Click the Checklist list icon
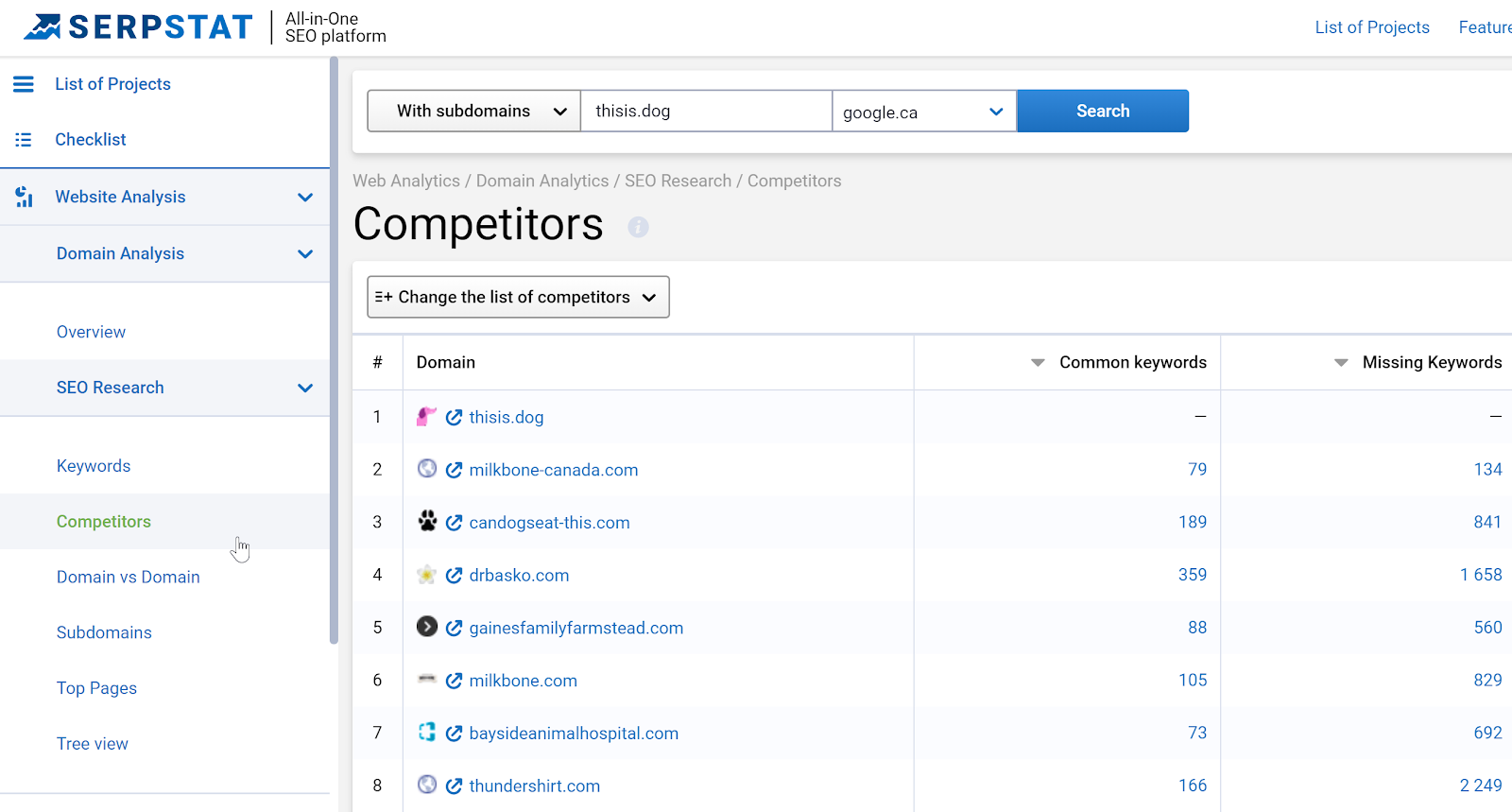Viewport: 1512px width, 812px height. tap(24, 140)
